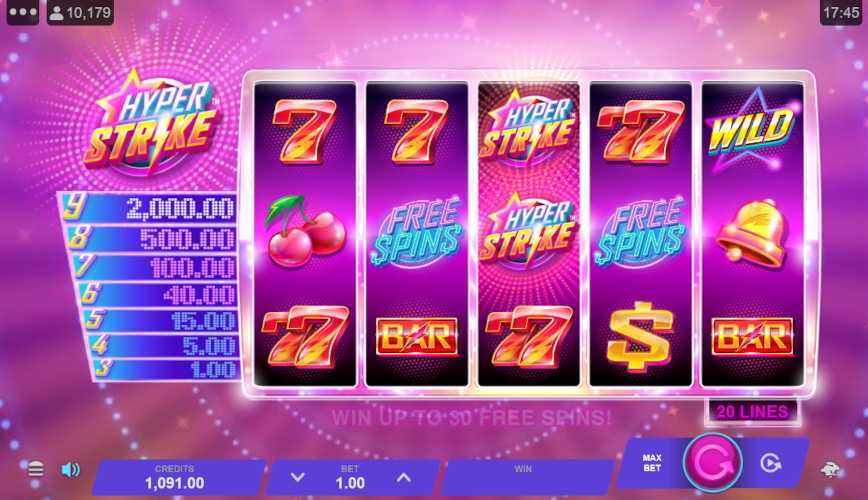
Task: Start autoplay with small circular arrow icon
Action: [771, 463]
